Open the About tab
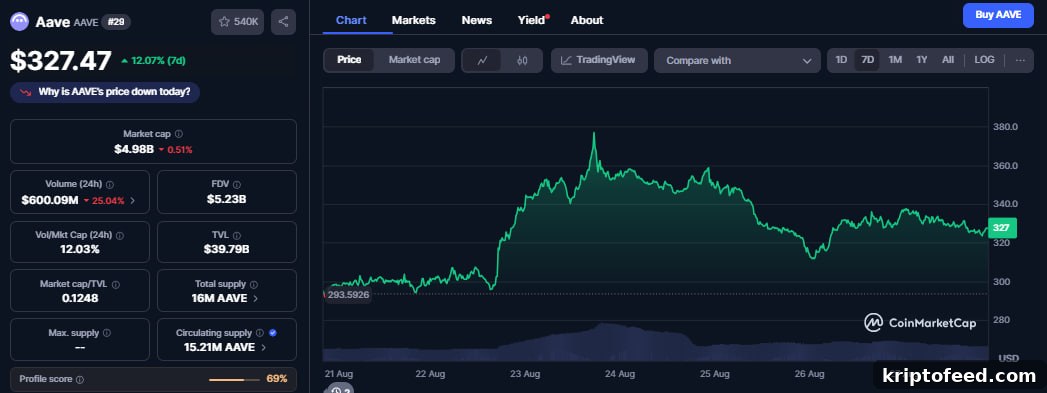 587,20
